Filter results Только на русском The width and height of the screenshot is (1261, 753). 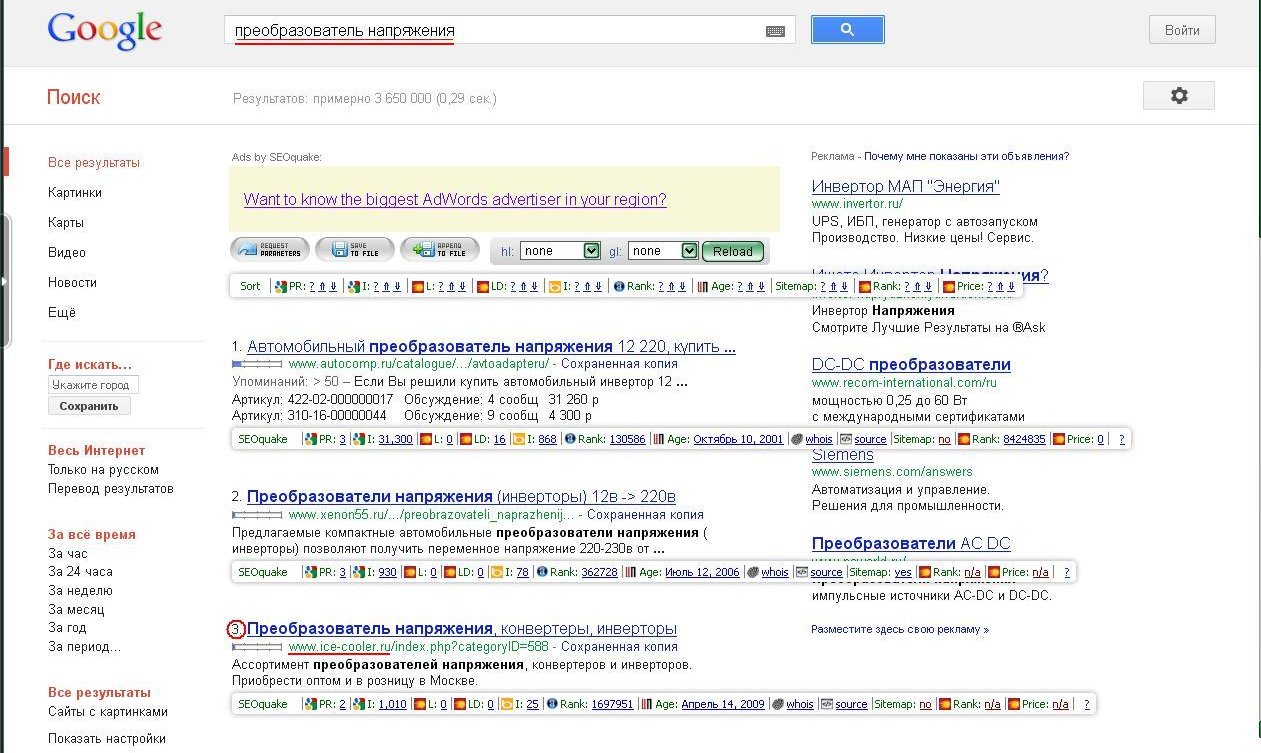(103, 470)
